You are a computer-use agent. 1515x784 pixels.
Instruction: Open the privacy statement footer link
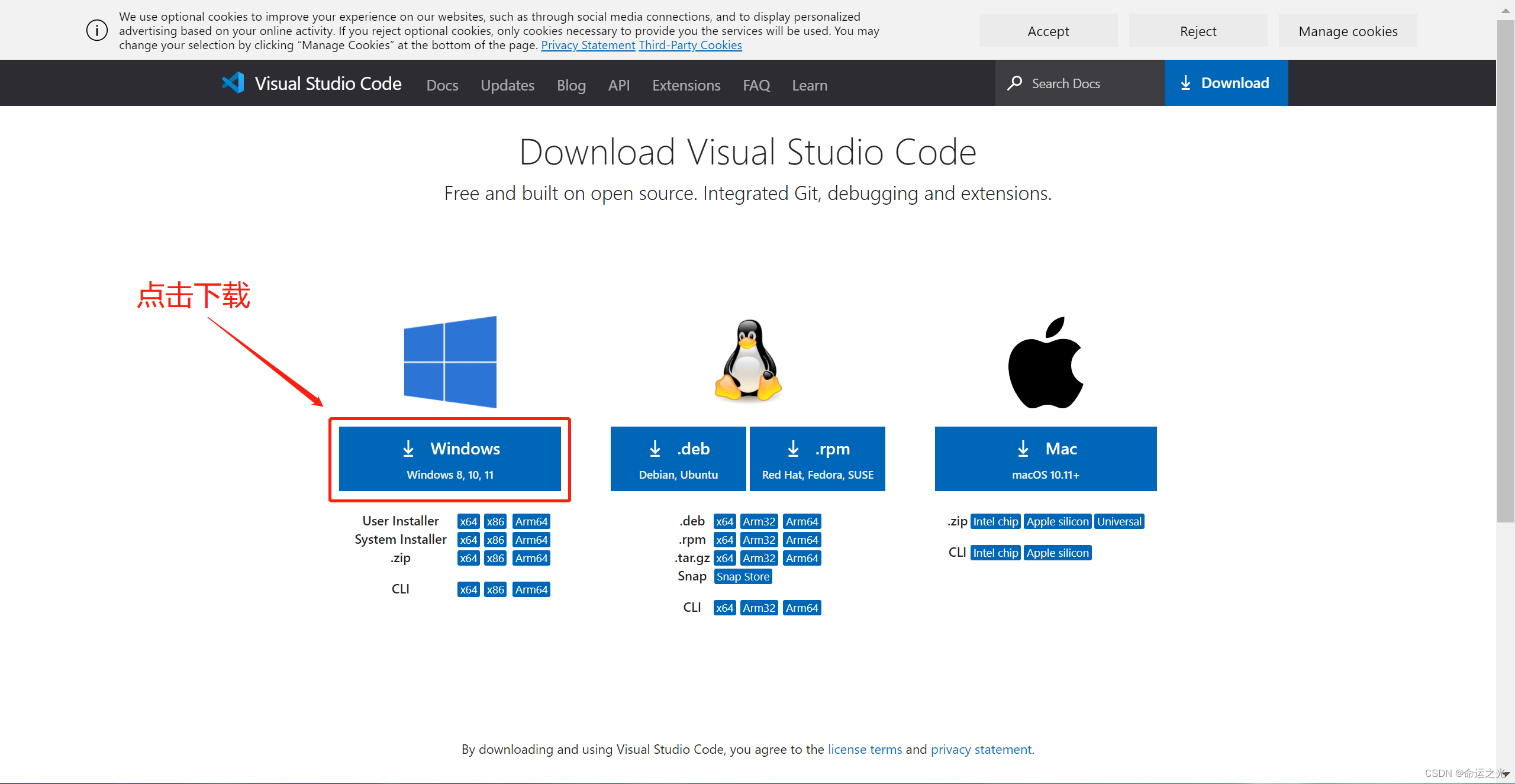(x=981, y=749)
